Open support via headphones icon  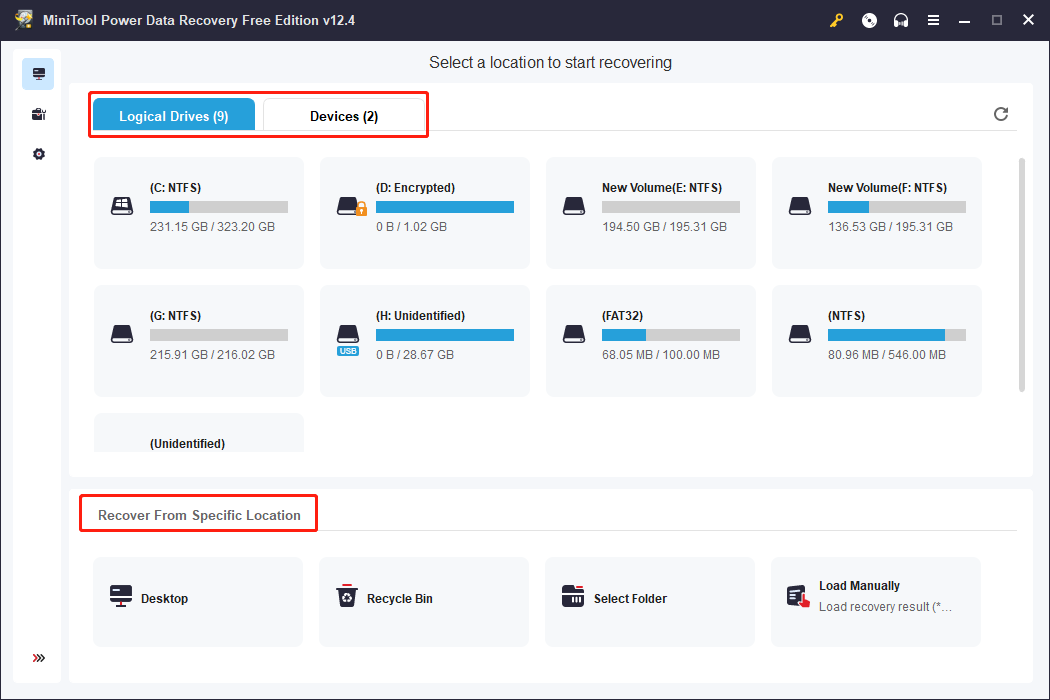(901, 21)
